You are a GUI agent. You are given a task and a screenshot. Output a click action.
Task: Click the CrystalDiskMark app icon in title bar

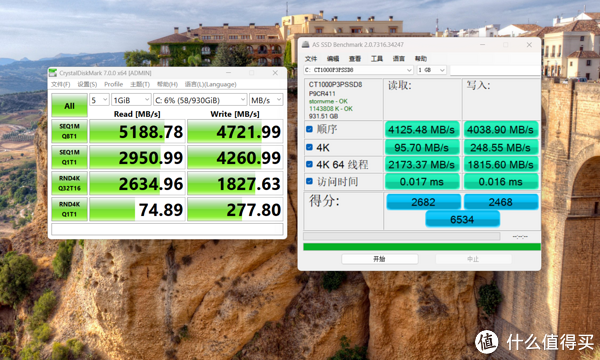53,73
